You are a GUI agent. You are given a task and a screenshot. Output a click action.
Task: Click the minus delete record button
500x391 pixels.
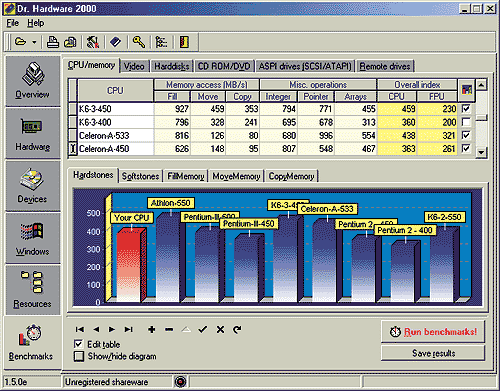(x=169, y=330)
